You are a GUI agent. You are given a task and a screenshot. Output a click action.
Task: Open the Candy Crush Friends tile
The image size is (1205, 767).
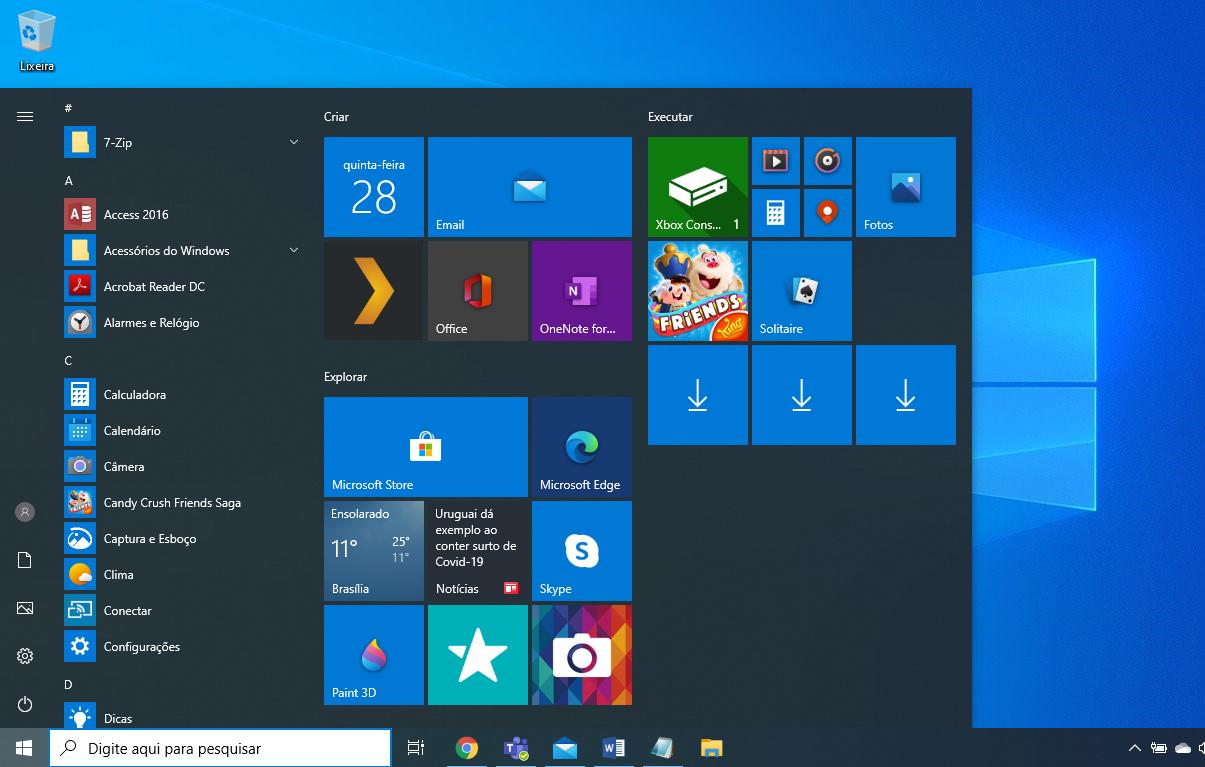[698, 291]
